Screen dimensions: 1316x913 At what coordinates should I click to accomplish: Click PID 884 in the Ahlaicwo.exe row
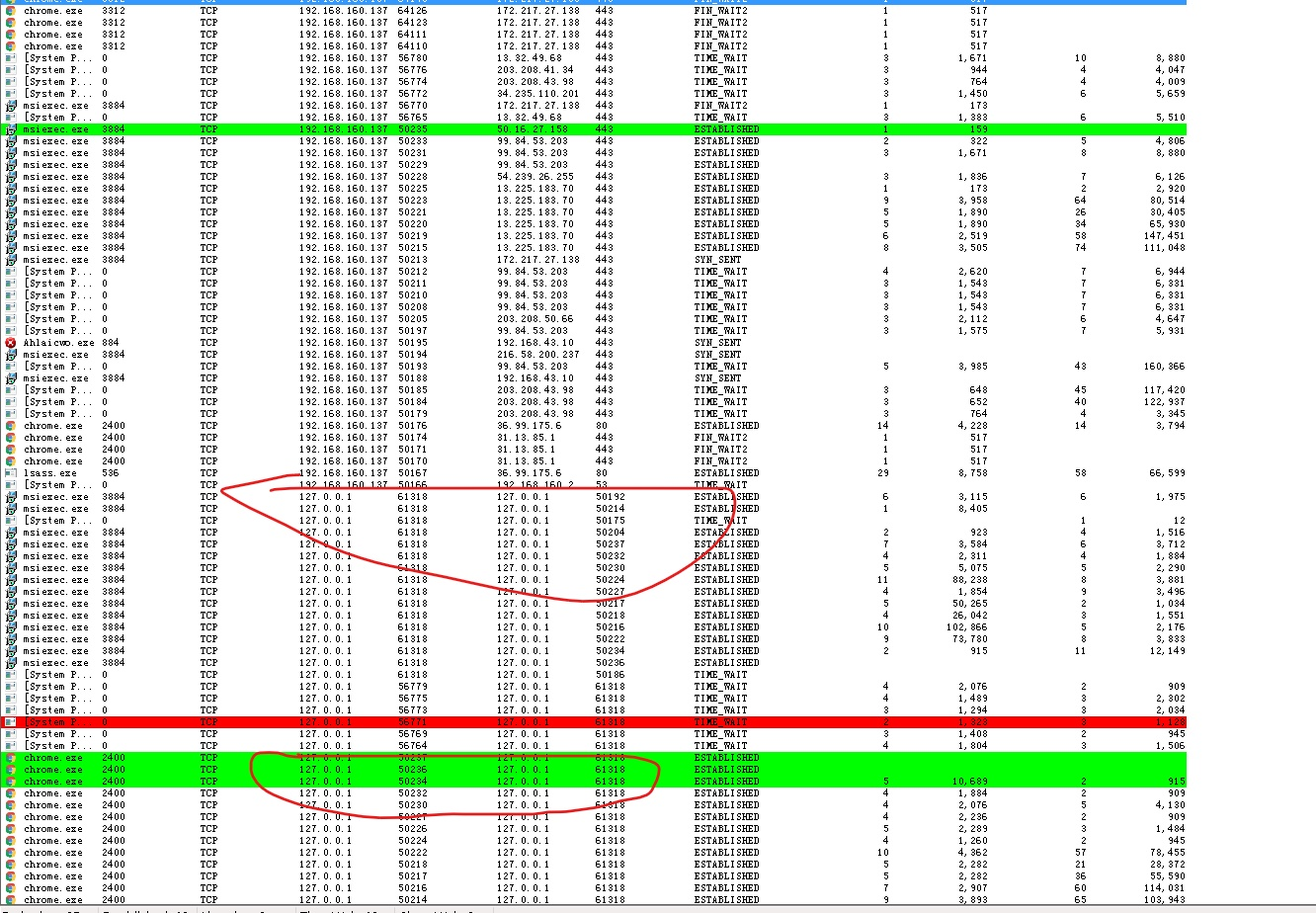(112, 342)
